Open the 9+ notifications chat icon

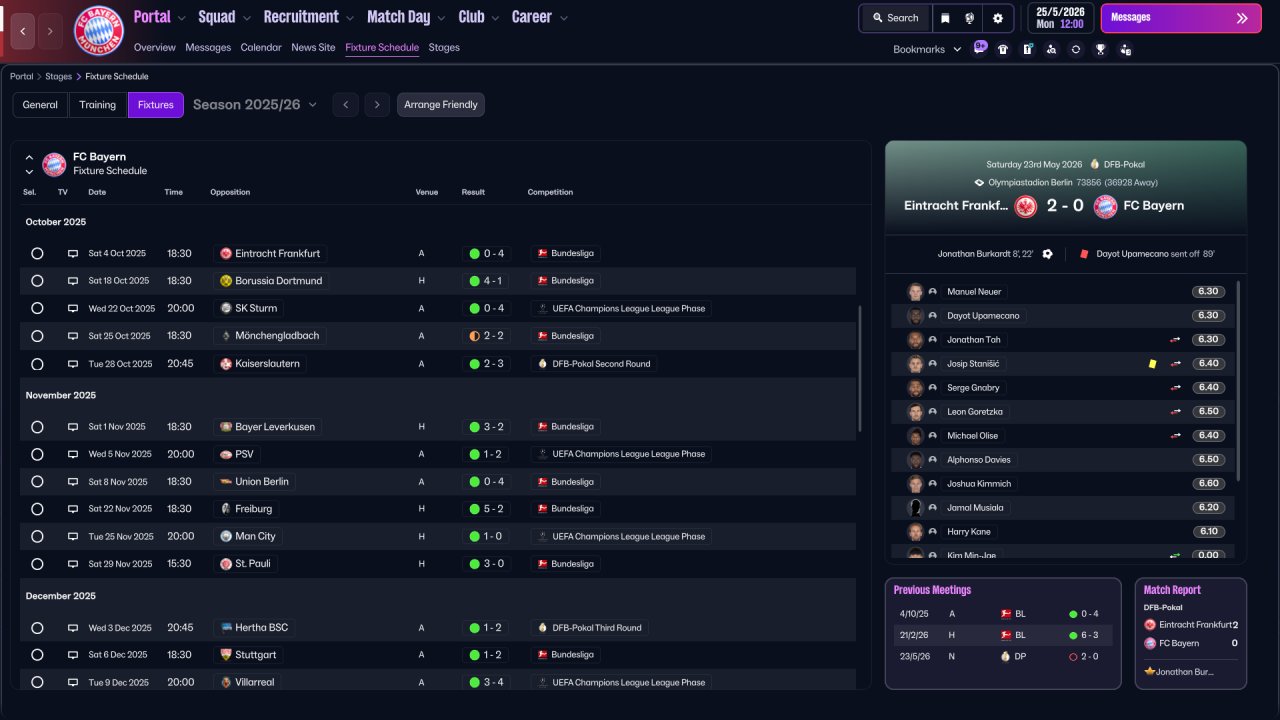tap(980, 48)
